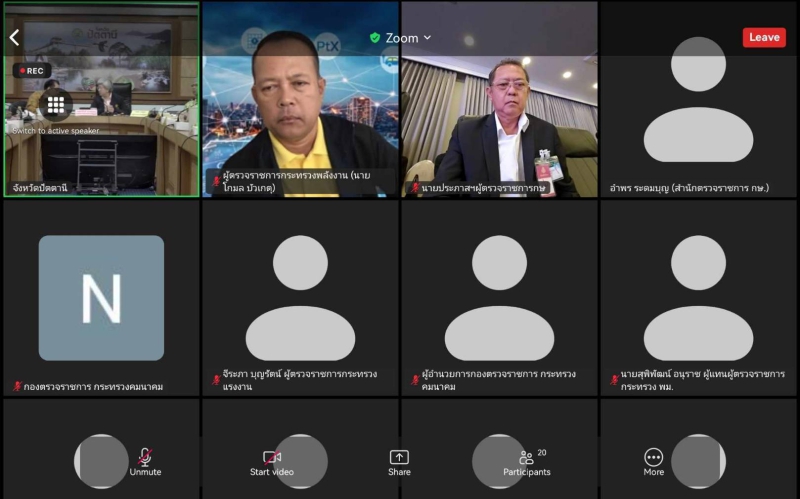The height and width of the screenshot is (499, 800).
Task: Select นายสุพิพัฒน์ อนุราช participant tile
Action: pyautogui.click(x=698, y=297)
